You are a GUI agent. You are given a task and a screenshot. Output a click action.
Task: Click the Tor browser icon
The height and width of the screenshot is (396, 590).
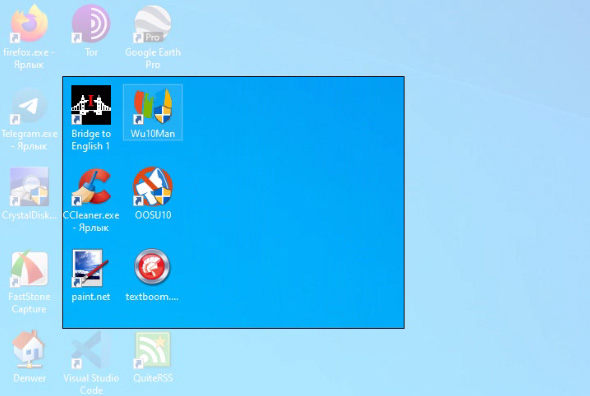coord(91,23)
